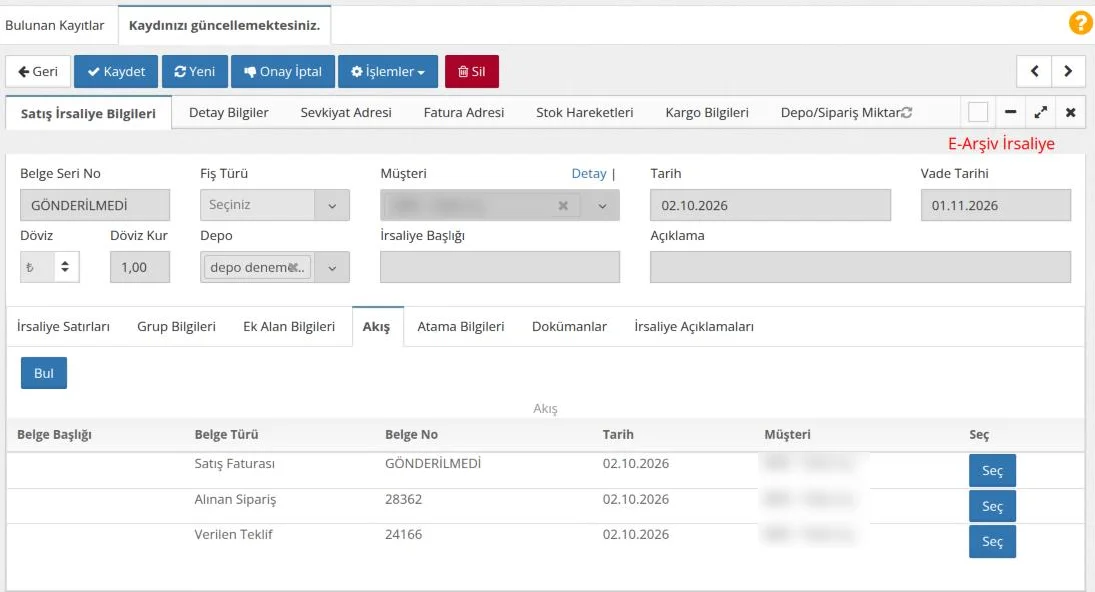The image size is (1095, 592).
Task: Click the Döviz Kur field
Action: [140, 267]
